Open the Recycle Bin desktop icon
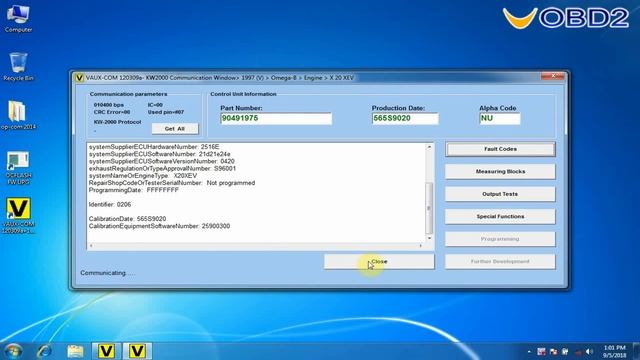The height and width of the screenshot is (360, 640). point(18,67)
